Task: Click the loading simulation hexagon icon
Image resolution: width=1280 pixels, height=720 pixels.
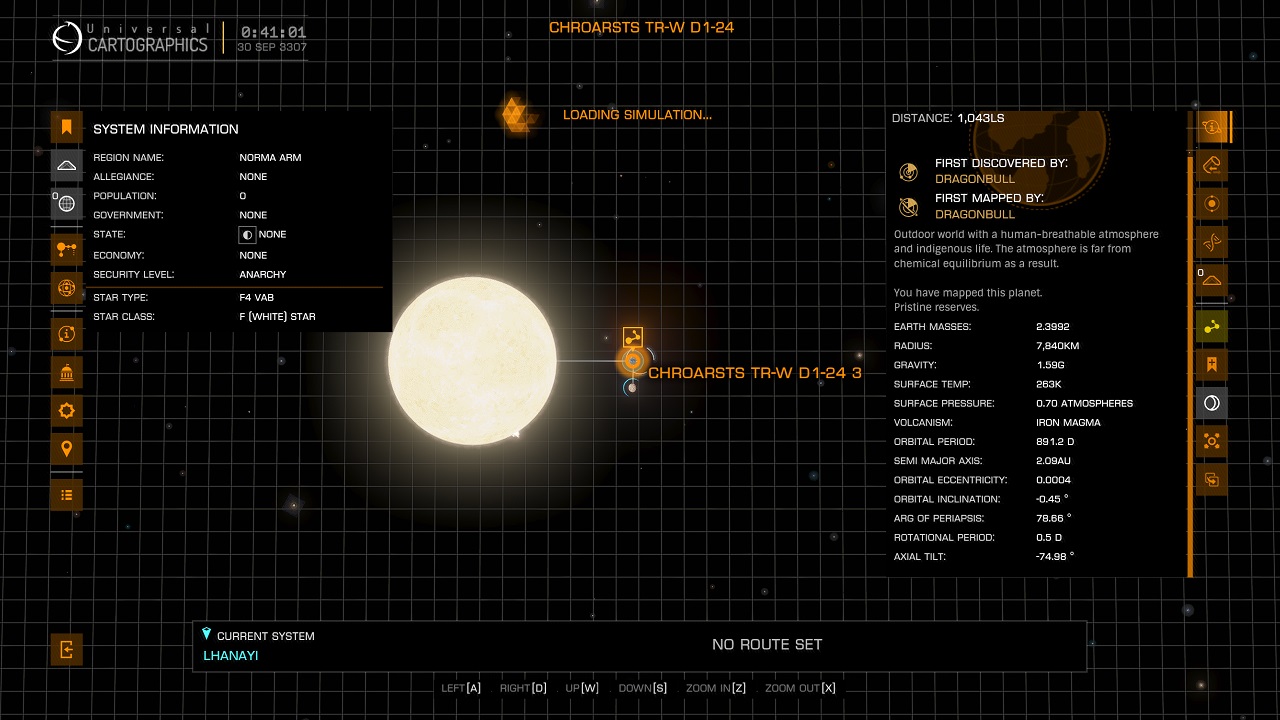Action: pos(516,114)
